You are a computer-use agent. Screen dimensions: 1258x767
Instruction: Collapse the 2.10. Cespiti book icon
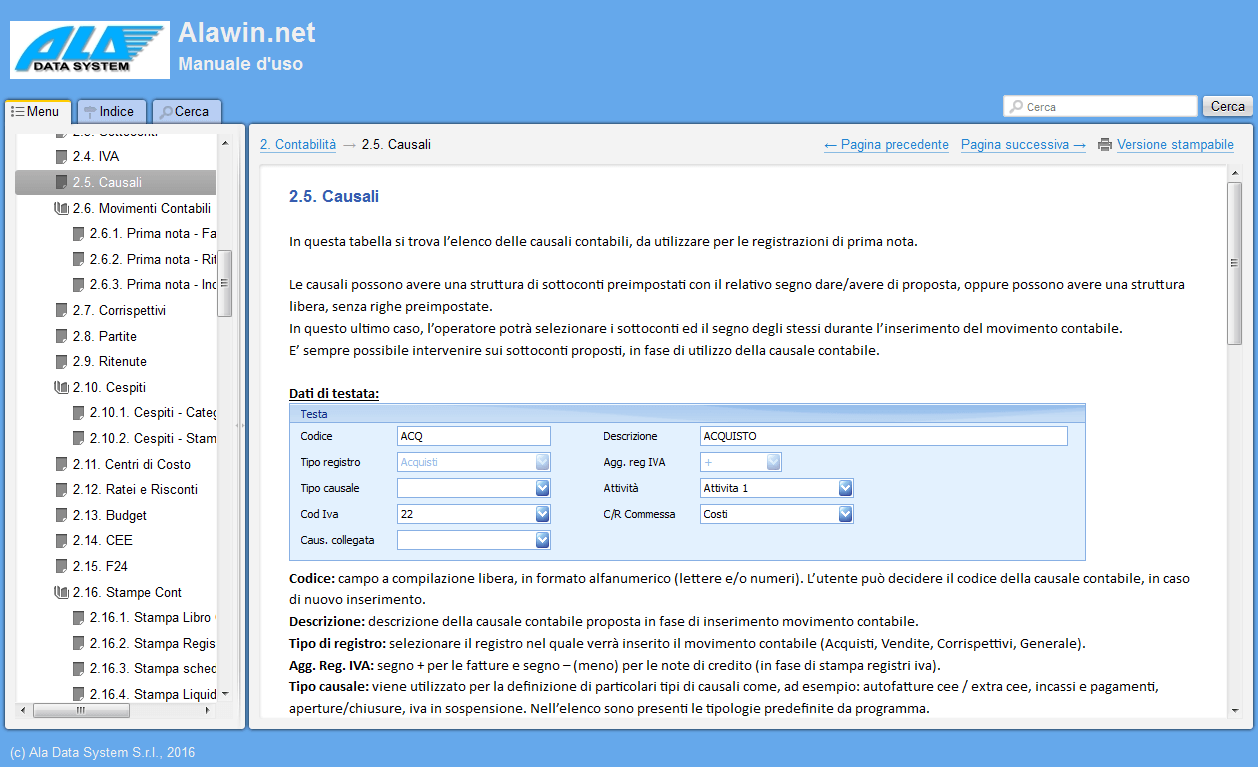click(61, 387)
